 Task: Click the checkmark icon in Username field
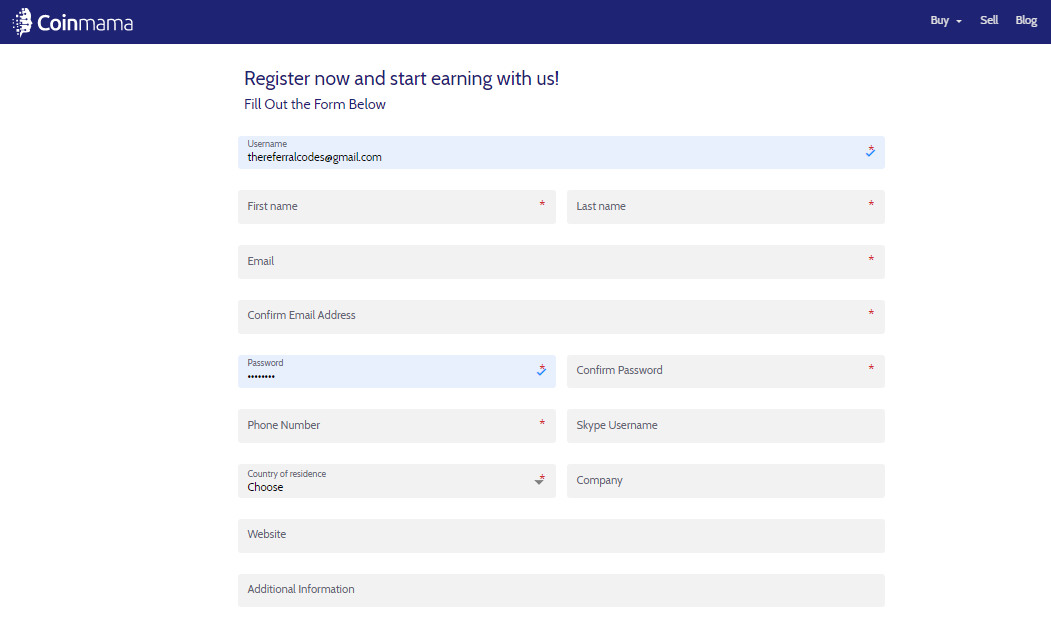[870, 152]
